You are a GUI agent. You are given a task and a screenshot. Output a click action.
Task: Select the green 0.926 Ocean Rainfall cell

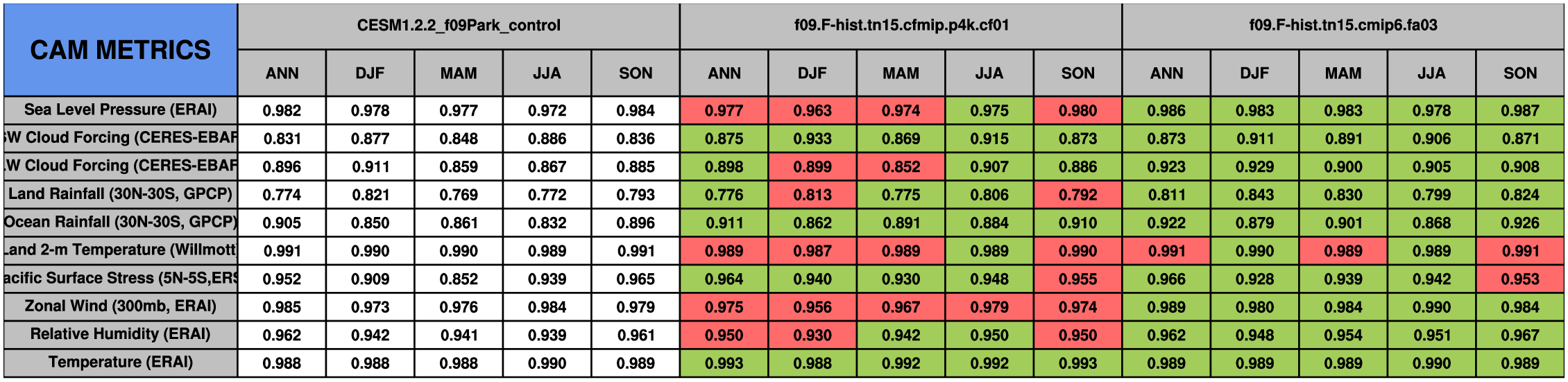pyautogui.click(x=1519, y=223)
